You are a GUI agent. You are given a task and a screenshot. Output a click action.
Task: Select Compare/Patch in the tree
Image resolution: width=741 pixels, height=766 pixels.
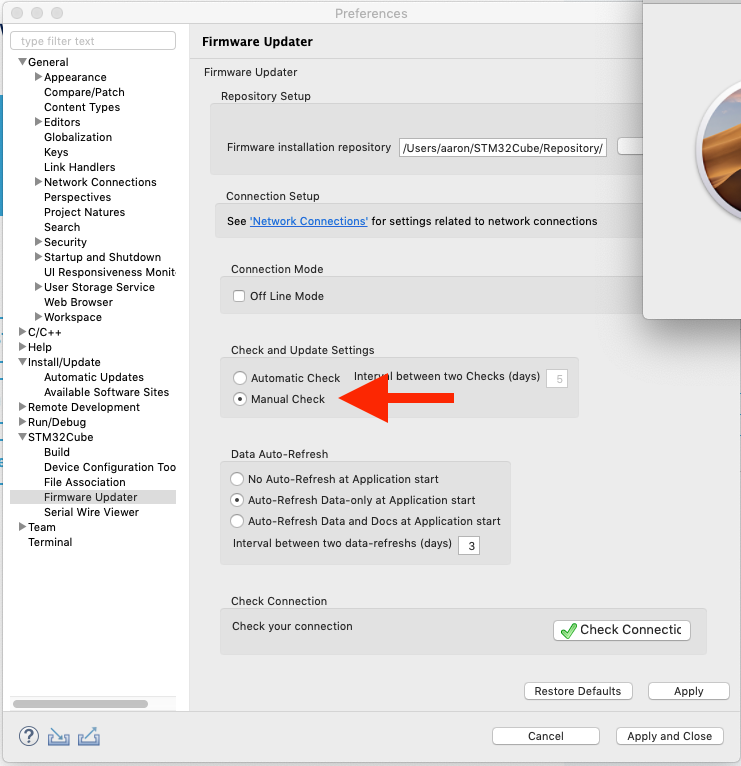click(84, 92)
